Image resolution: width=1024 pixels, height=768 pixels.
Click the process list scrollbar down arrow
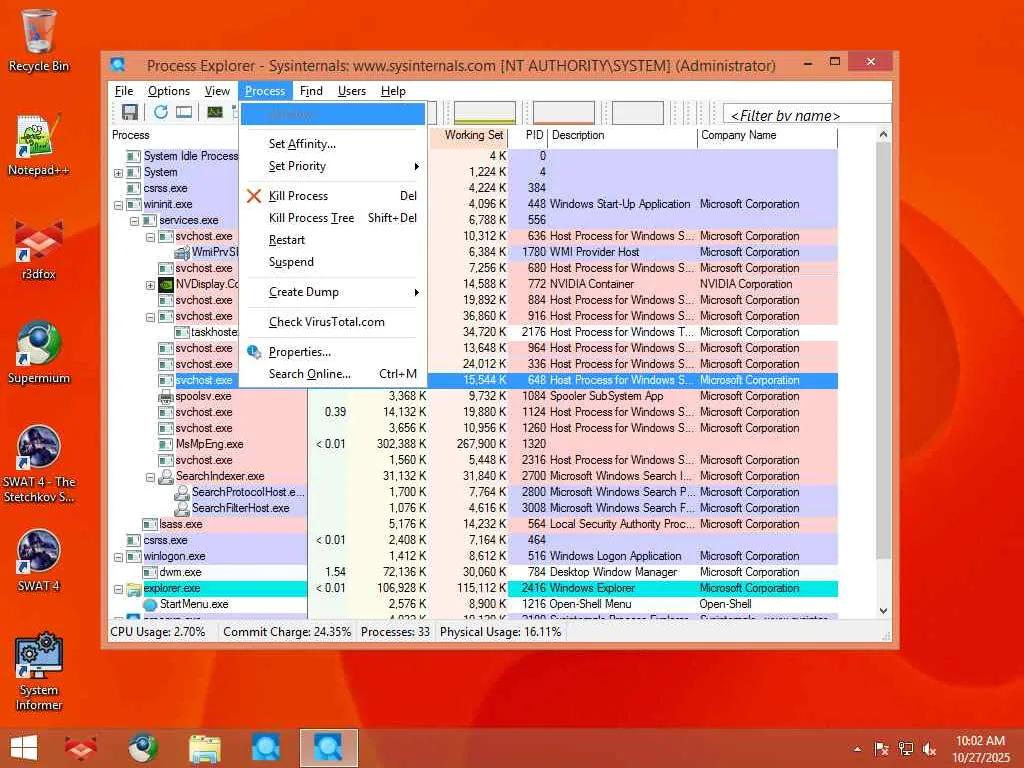884,611
